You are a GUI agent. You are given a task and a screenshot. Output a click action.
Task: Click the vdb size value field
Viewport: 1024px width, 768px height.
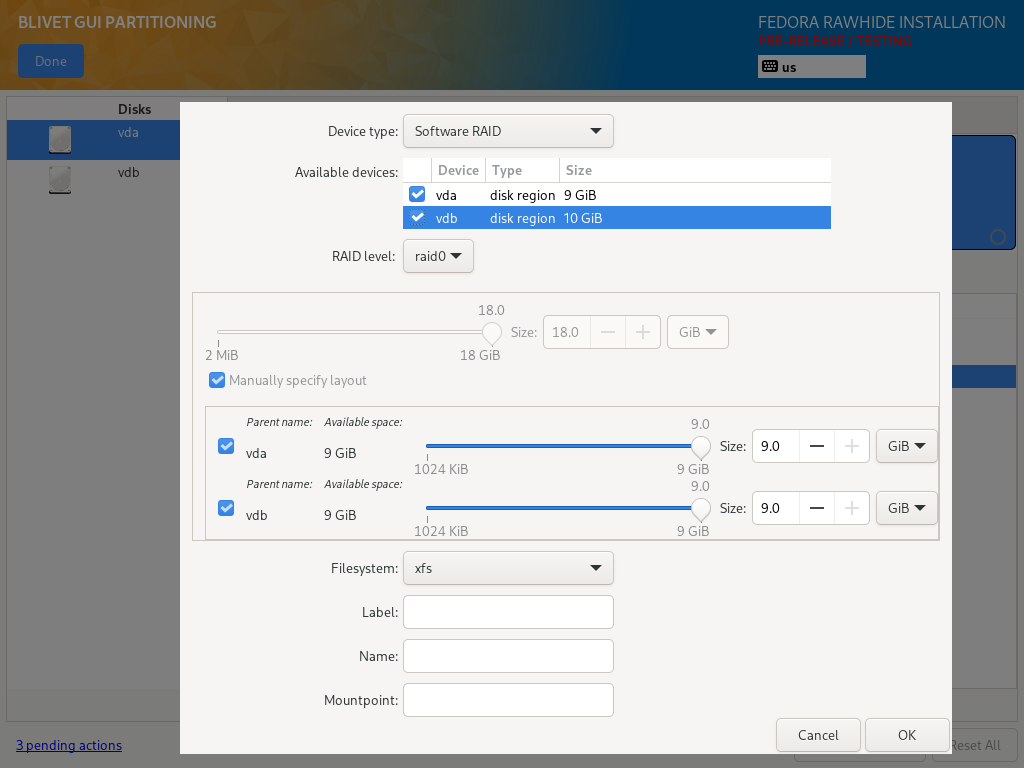click(x=776, y=508)
